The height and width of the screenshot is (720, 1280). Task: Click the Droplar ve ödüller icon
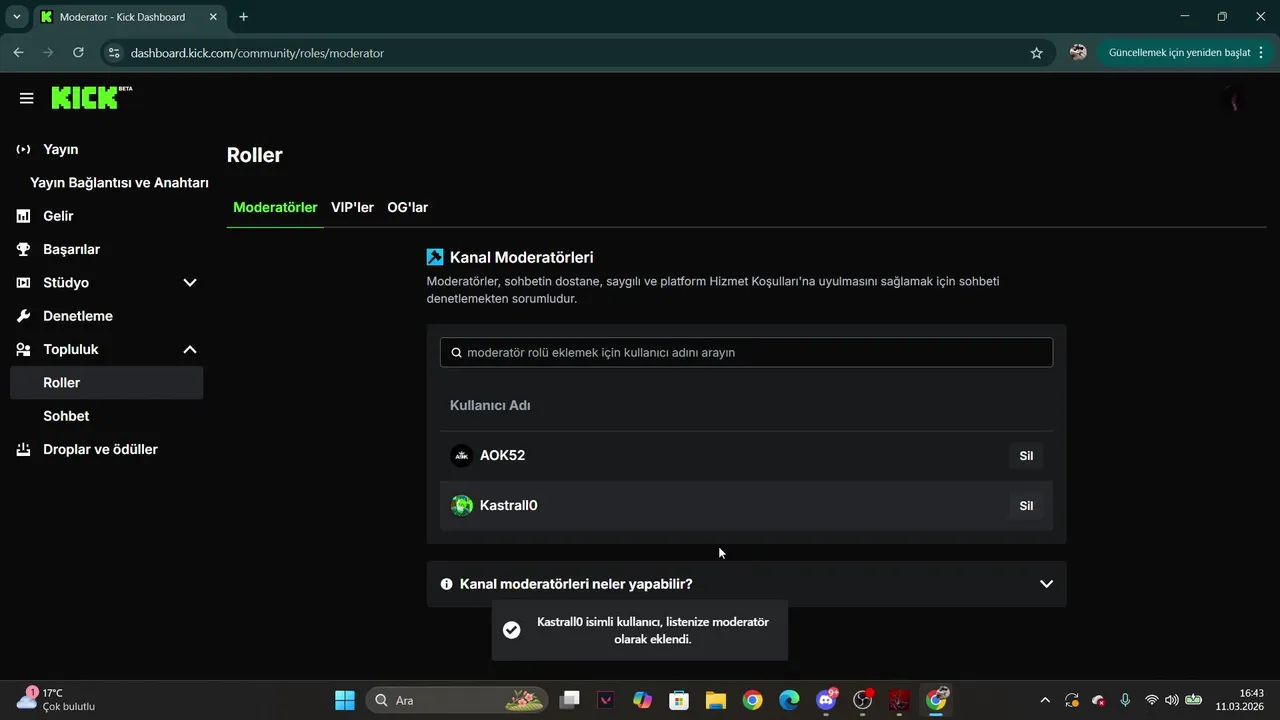(x=23, y=449)
